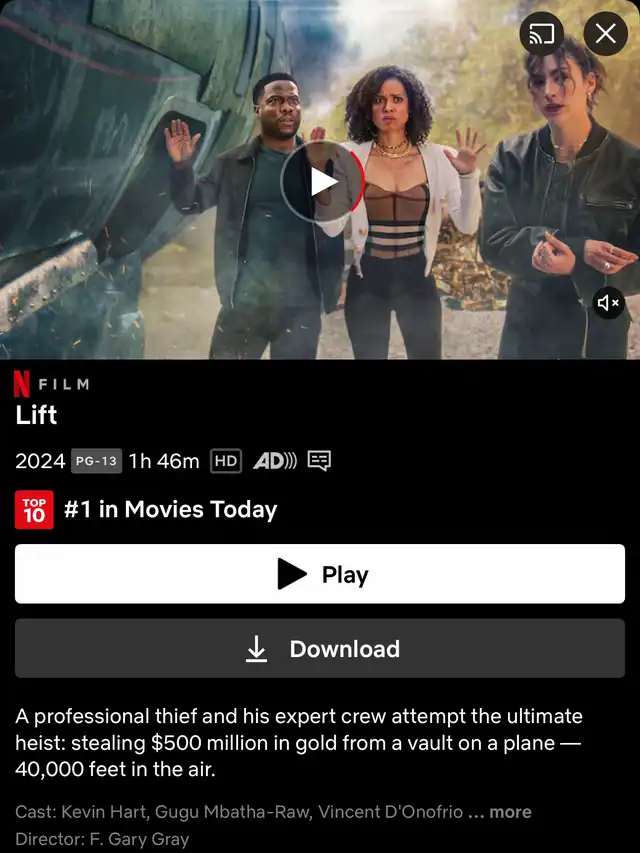Tap the trailer preview image
Image resolution: width=640 pixels, height=853 pixels.
pyautogui.click(x=320, y=180)
